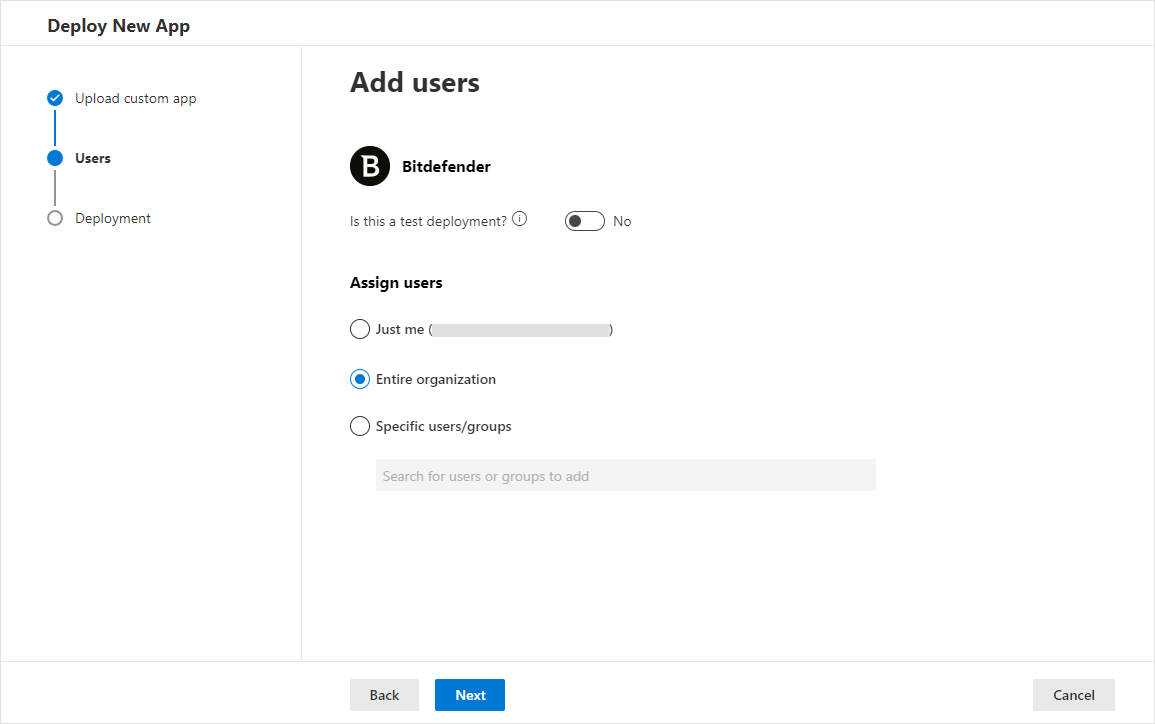Click the completed checkmark beside Upload custom app
This screenshot has height=724, width=1155.
tap(55, 98)
